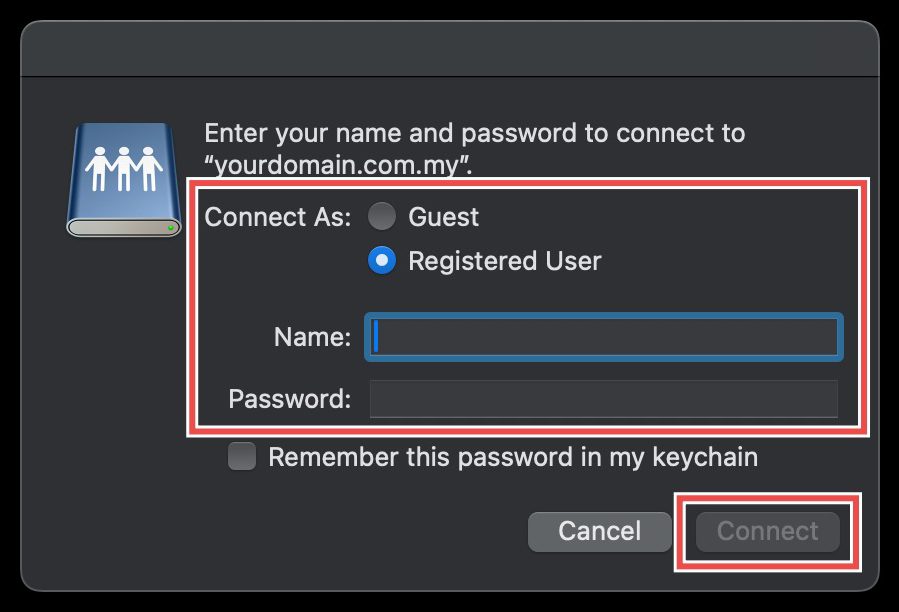This screenshot has height=612, width=899.
Task: Click the green status light on the drive icon
Action: pos(172,228)
